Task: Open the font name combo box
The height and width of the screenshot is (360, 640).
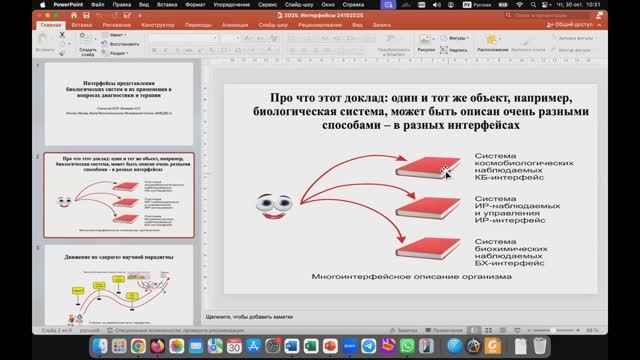Action: coord(184,38)
